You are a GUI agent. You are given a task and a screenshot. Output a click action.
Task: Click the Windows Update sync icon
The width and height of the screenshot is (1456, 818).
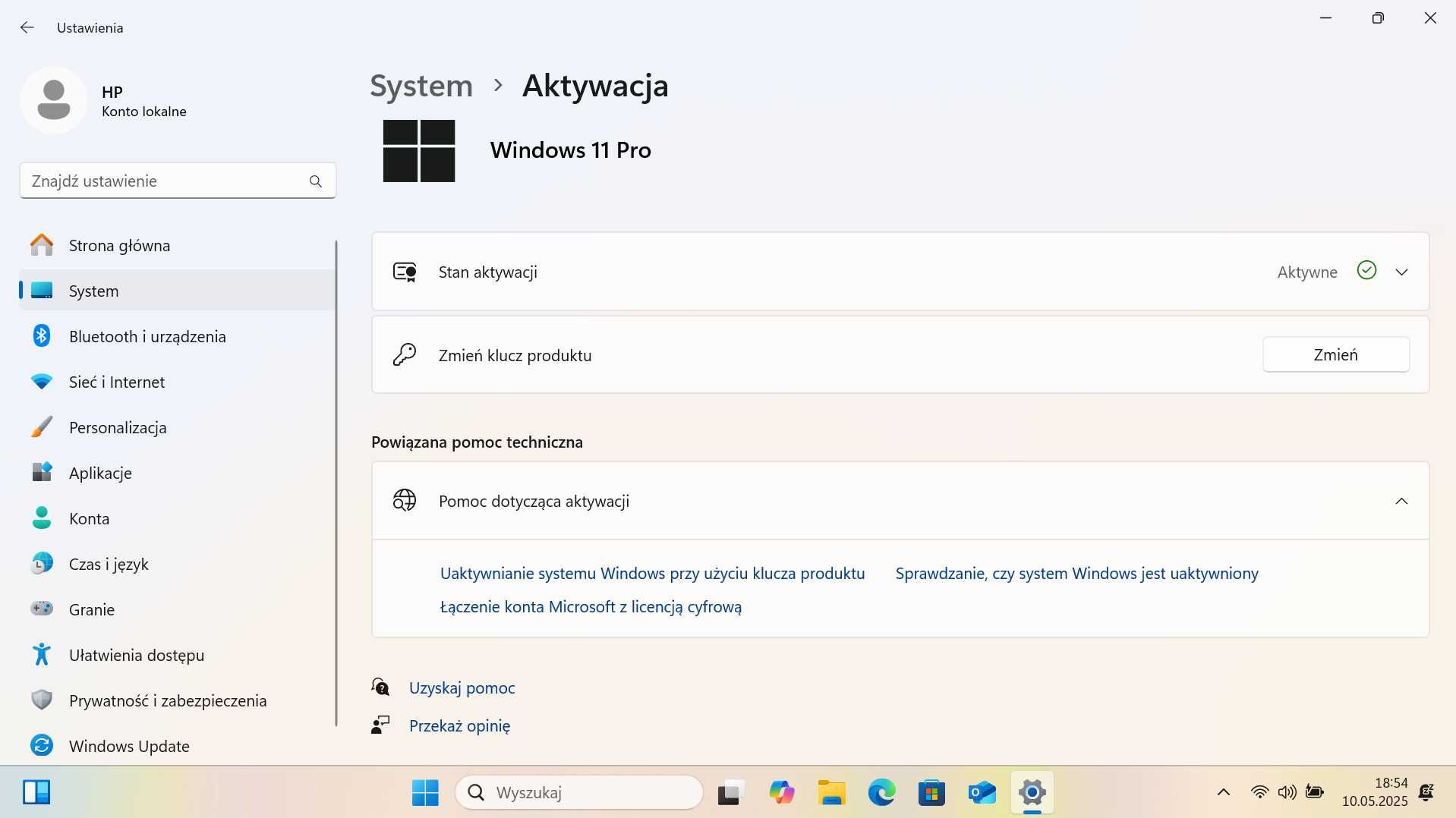point(42,745)
